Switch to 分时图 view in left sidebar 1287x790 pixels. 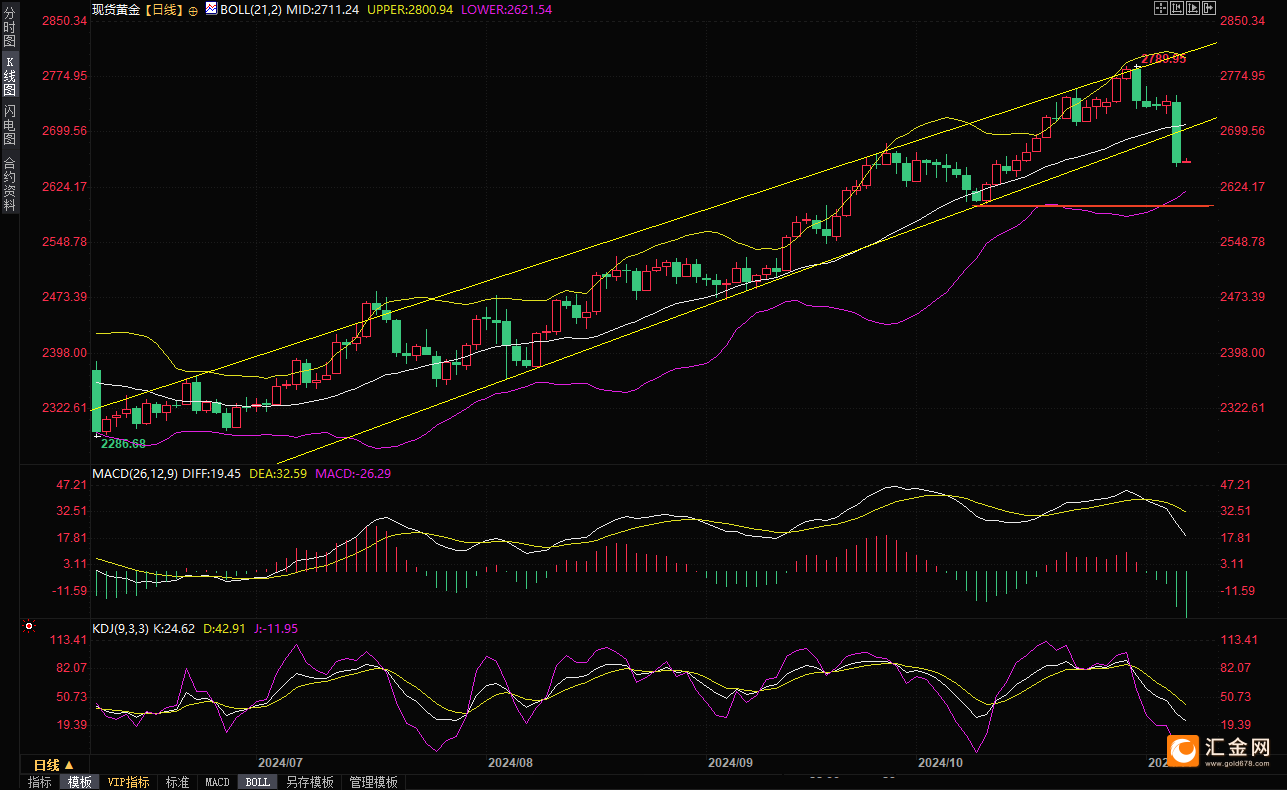coord(10,28)
